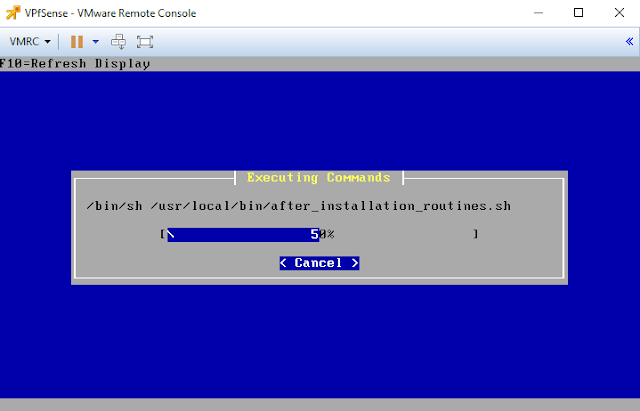Minimize the VMware Remote Console window
The image size is (640, 411).
[538, 13]
